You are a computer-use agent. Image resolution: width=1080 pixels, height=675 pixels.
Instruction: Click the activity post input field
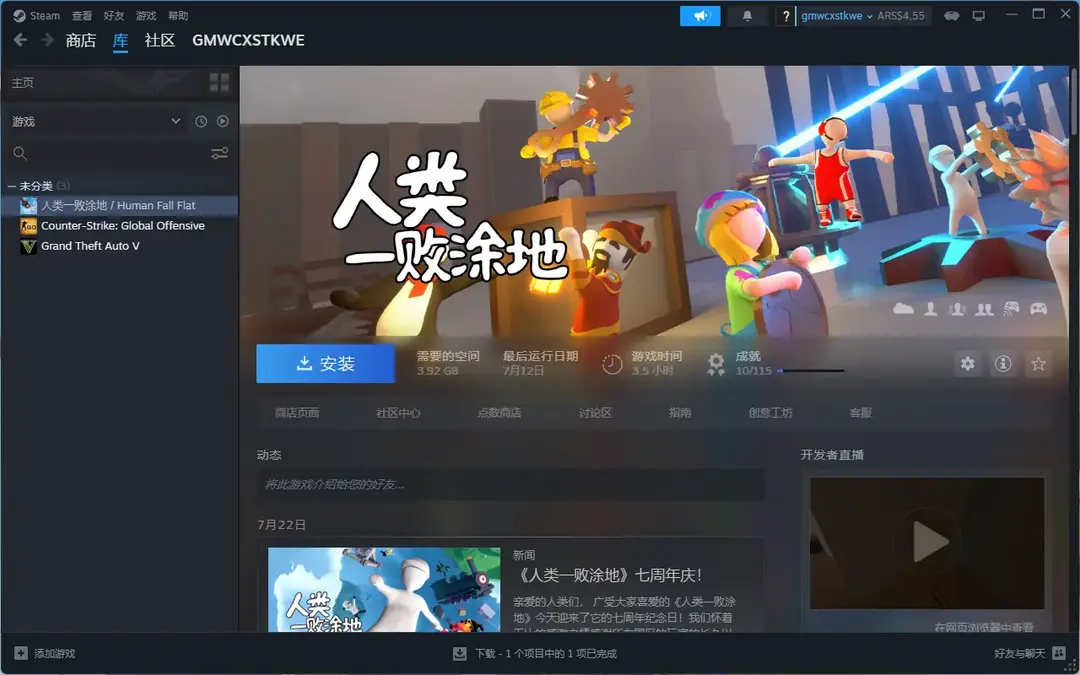(511, 485)
